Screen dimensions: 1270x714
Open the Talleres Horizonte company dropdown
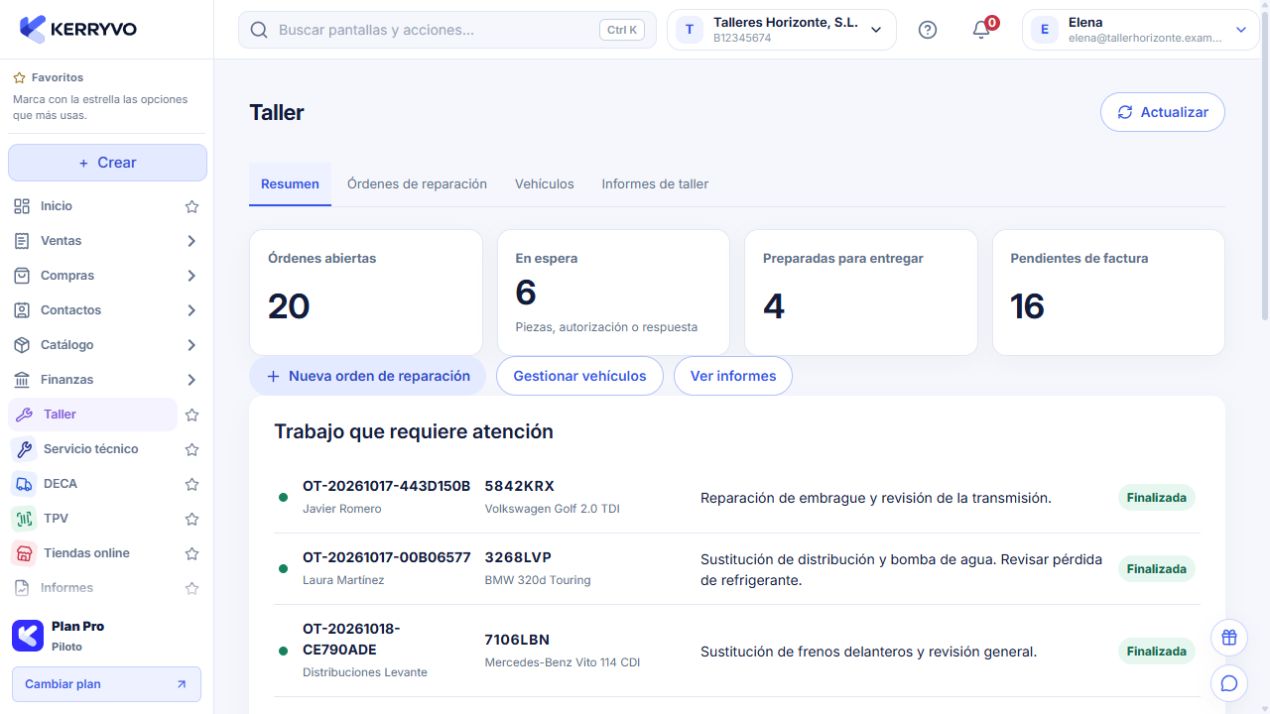782,30
